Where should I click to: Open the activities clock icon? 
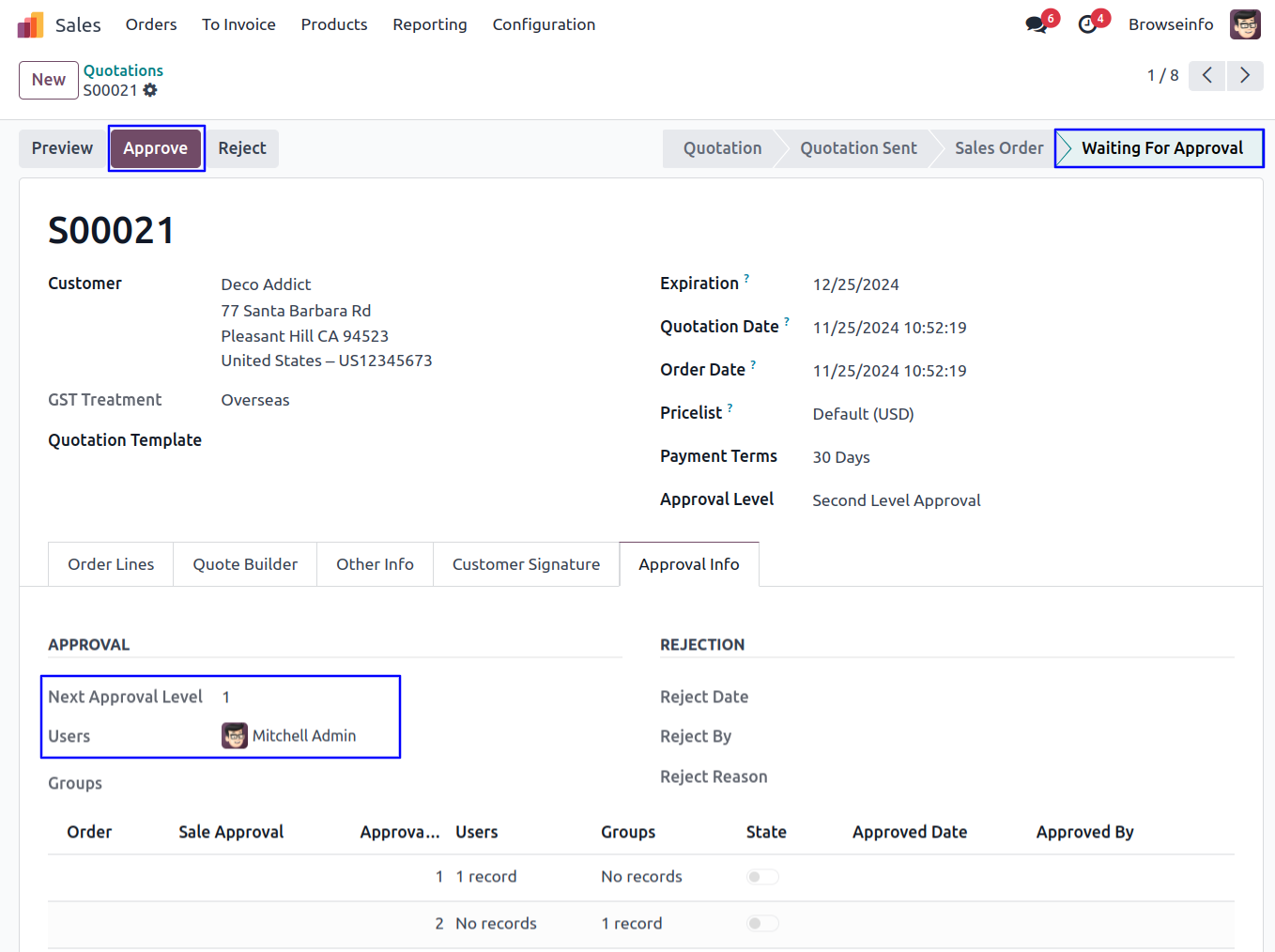[x=1088, y=24]
